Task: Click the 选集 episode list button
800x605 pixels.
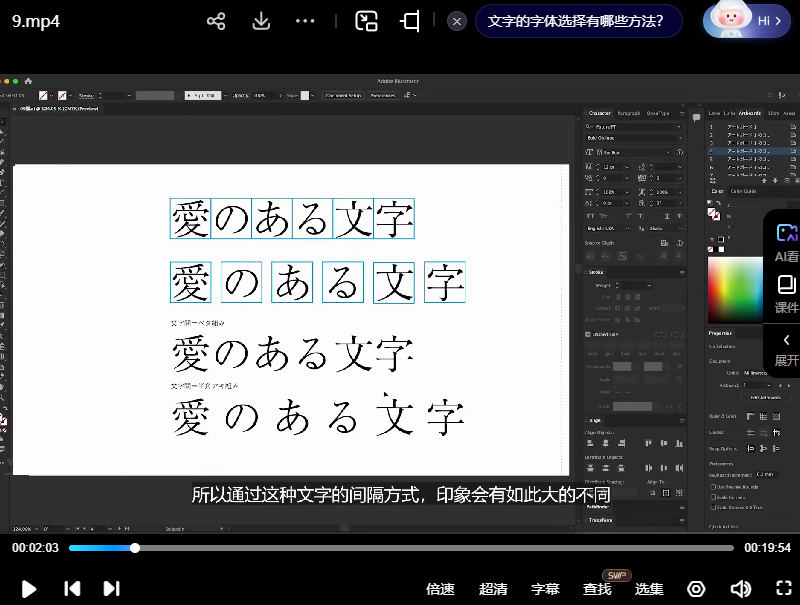Action: pyautogui.click(x=650, y=589)
